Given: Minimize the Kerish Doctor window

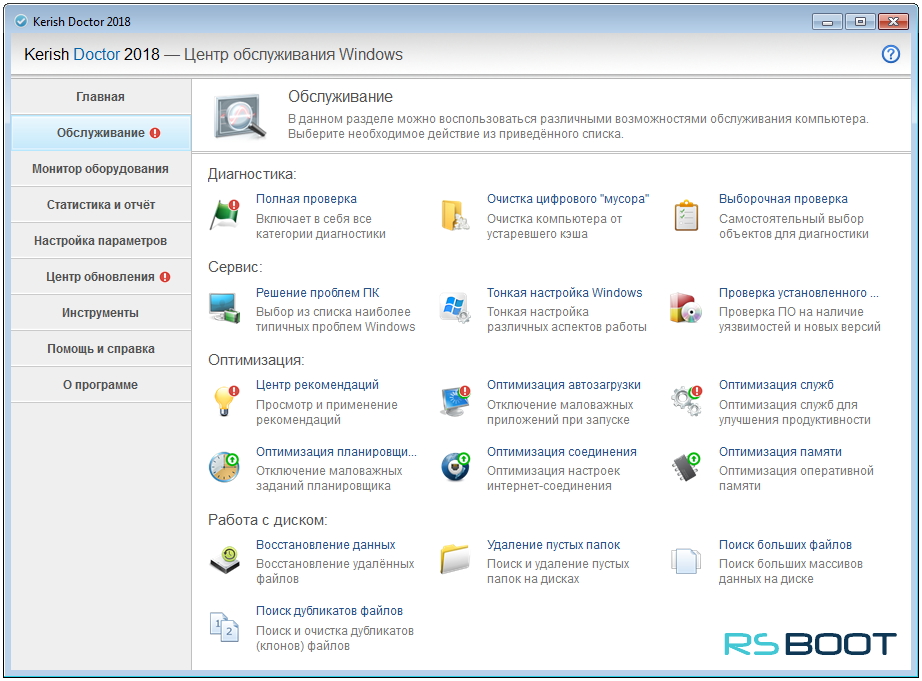Looking at the screenshot, I should (827, 22).
